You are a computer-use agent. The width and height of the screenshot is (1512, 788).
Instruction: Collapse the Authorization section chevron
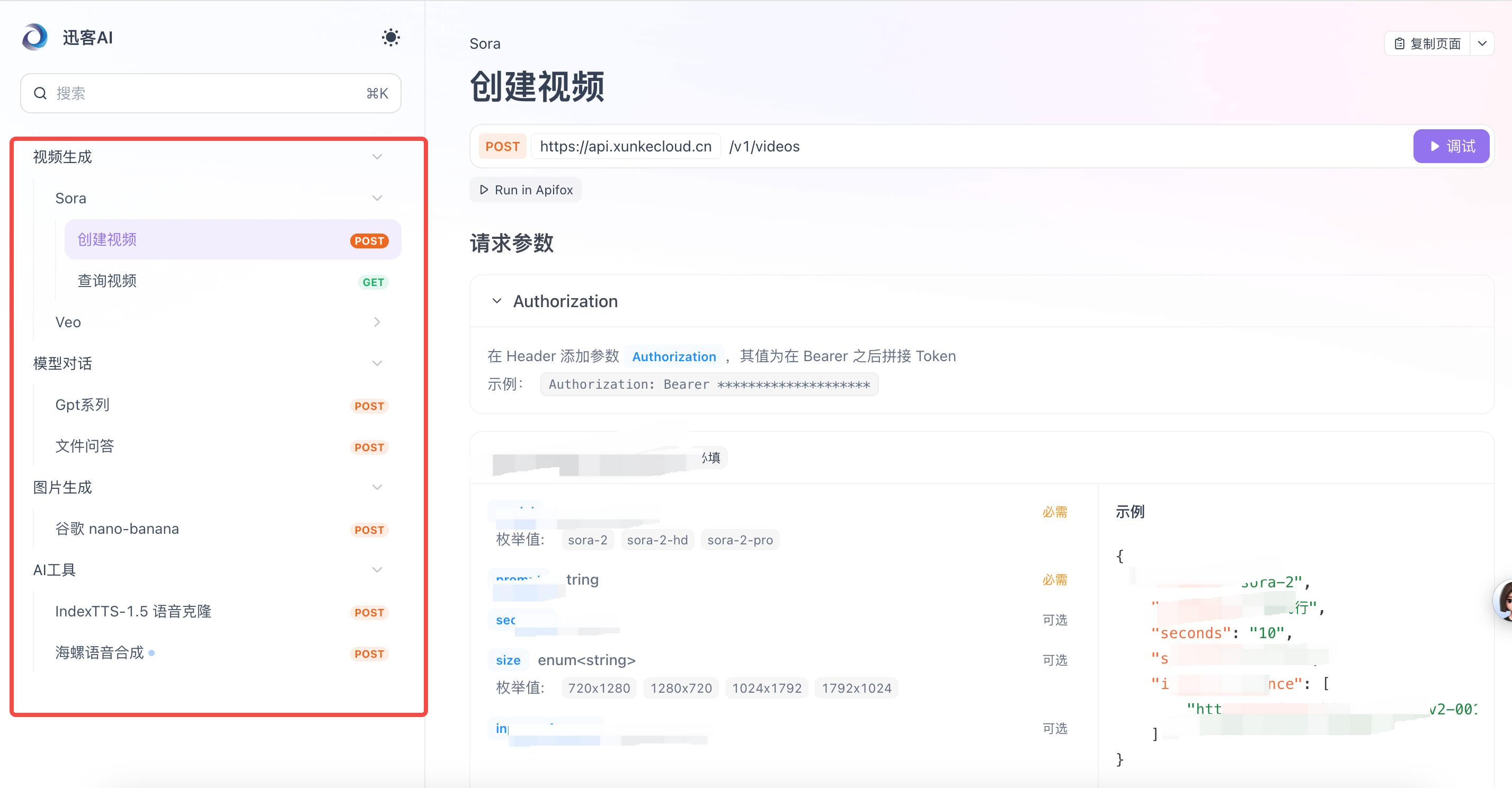pos(496,301)
